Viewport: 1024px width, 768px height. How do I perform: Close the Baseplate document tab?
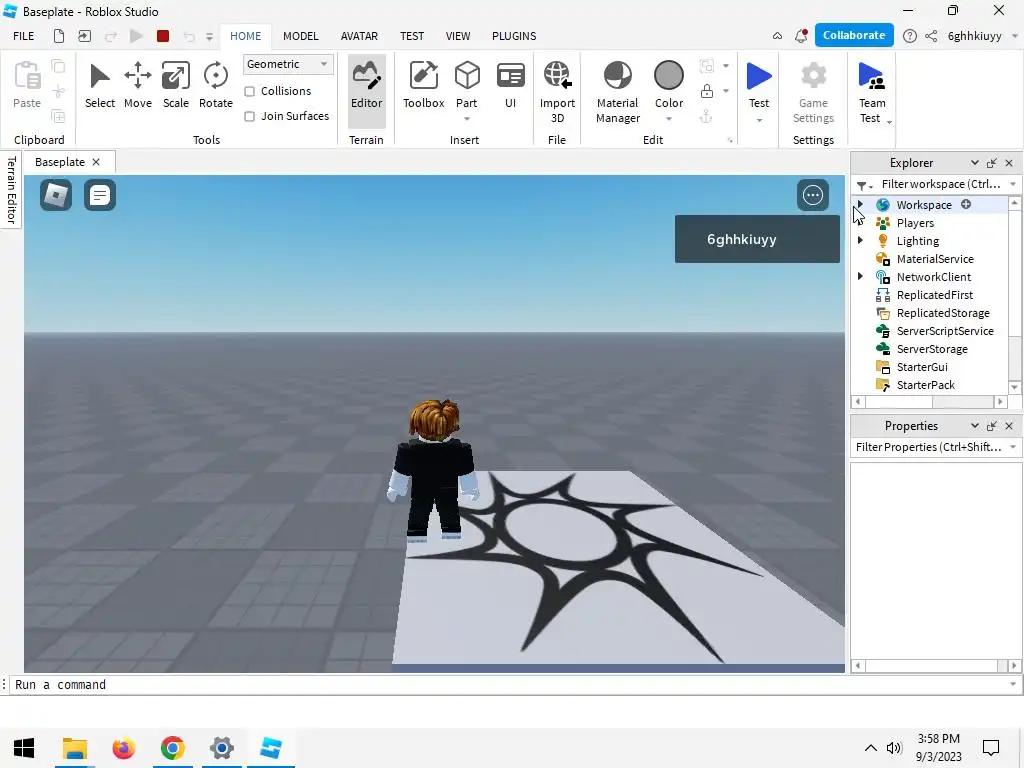pyautogui.click(x=96, y=162)
